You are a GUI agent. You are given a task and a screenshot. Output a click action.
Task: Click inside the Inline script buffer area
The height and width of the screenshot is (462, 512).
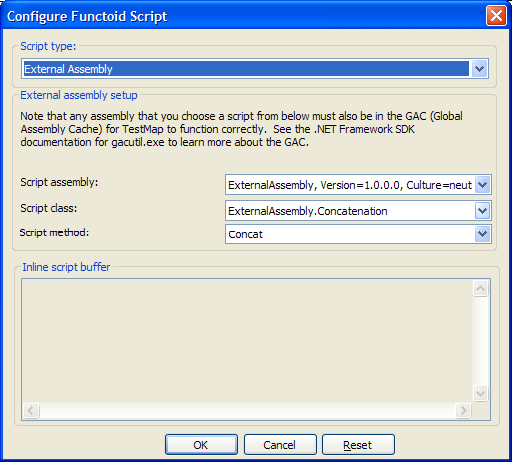click(x=247, y=341)
